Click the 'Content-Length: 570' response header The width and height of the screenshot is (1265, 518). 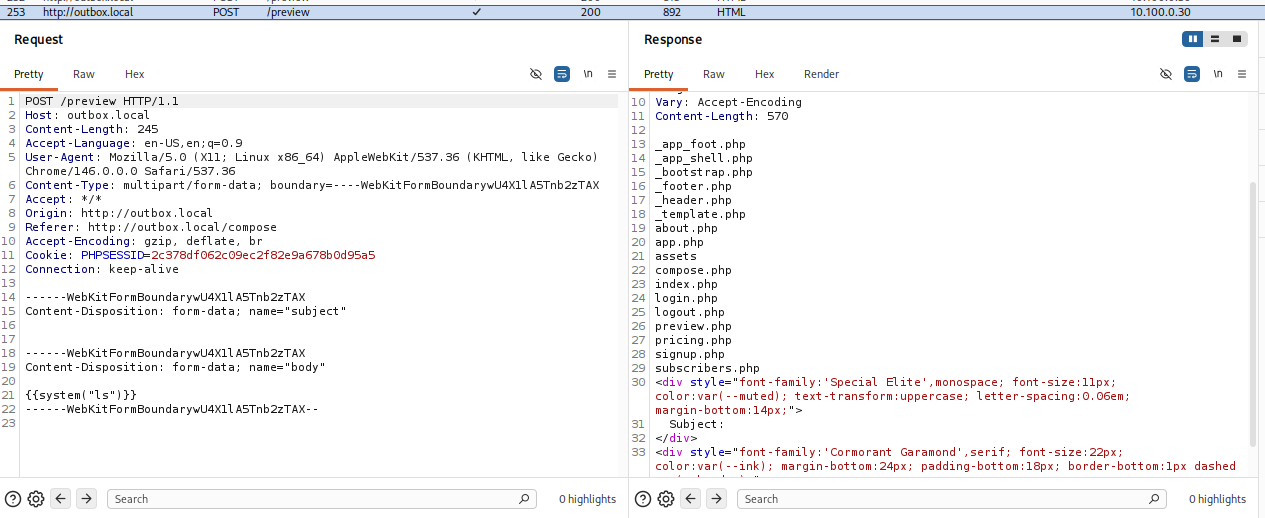click(x=722, y=116)
